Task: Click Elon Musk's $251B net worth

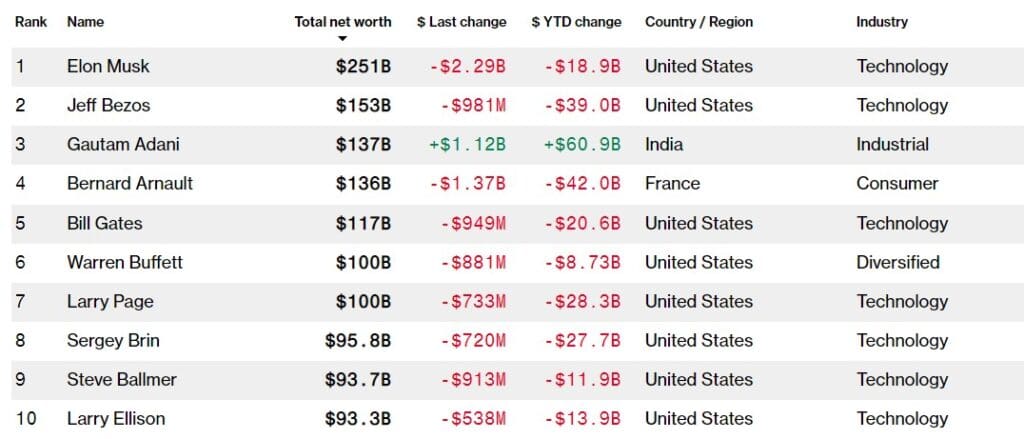Action: [x=363, y=66]
